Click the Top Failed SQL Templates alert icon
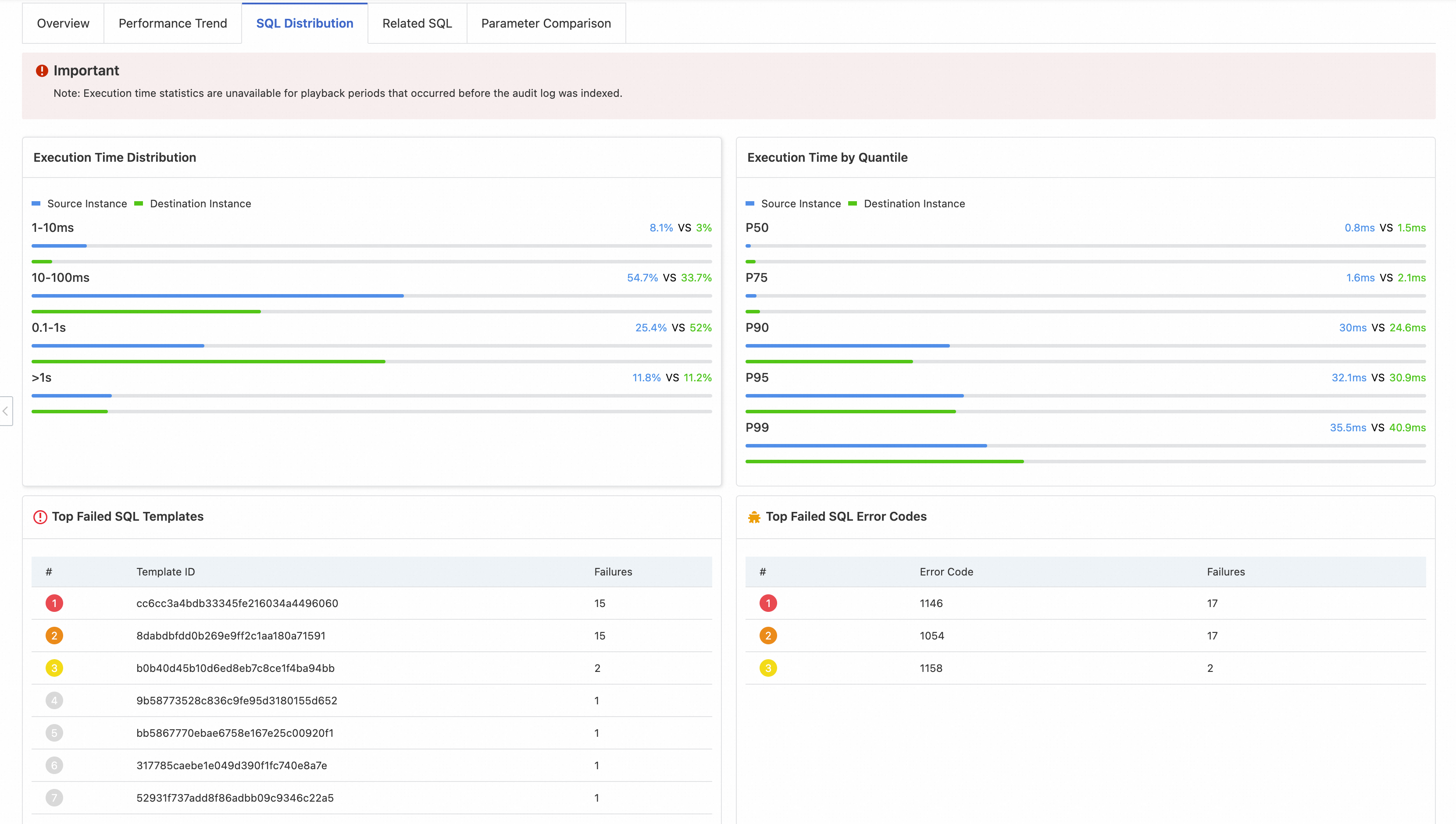Viewport: 1456px width, 824px height. 40,517
